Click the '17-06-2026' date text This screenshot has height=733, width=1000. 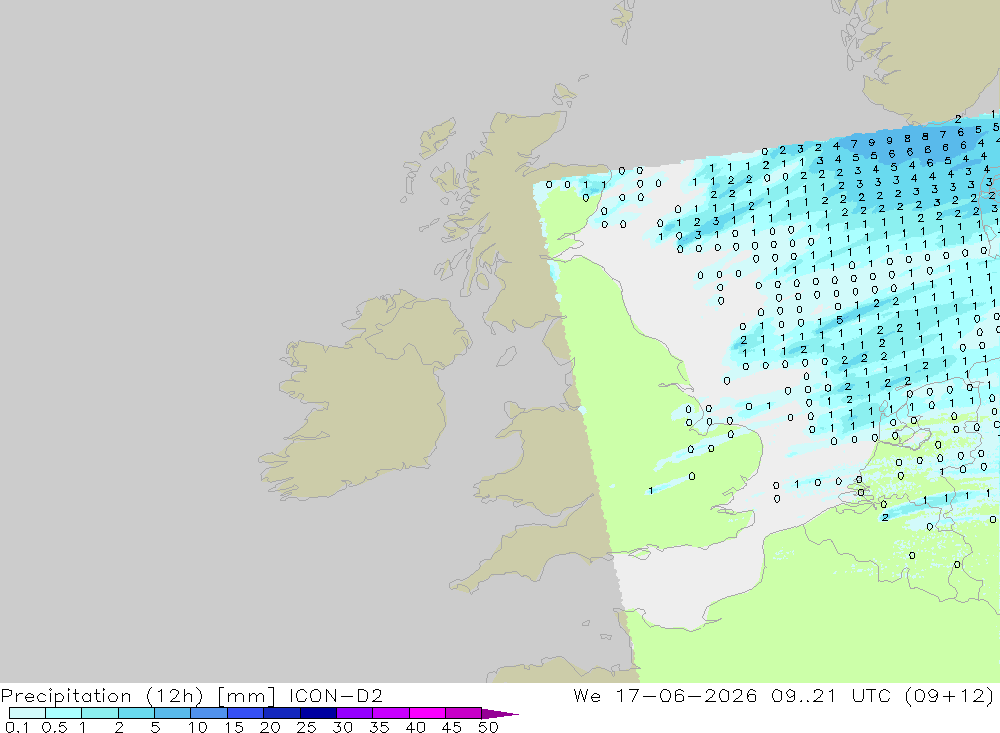(686, 695)
